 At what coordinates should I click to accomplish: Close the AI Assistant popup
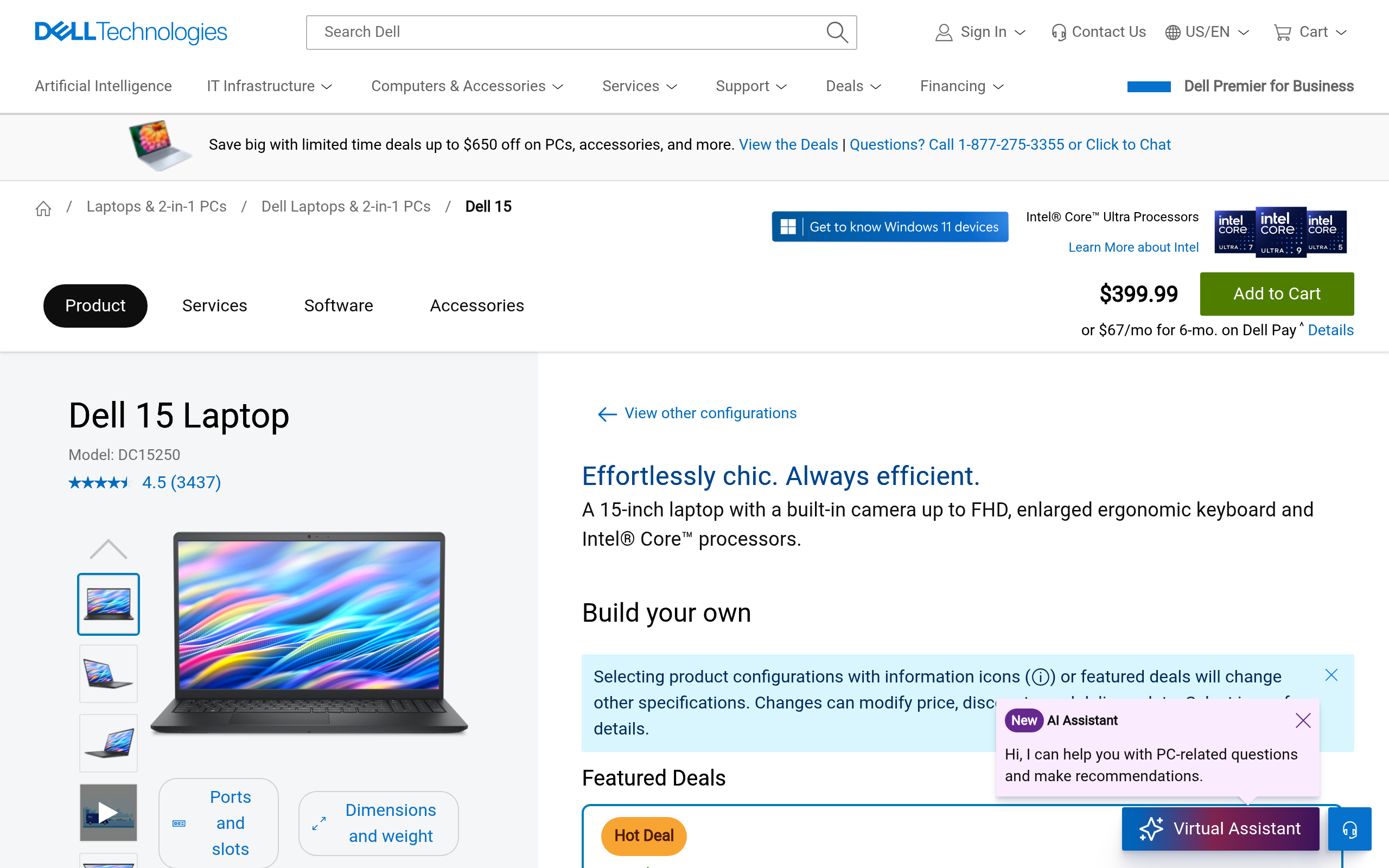click(x=1302, y=720)
